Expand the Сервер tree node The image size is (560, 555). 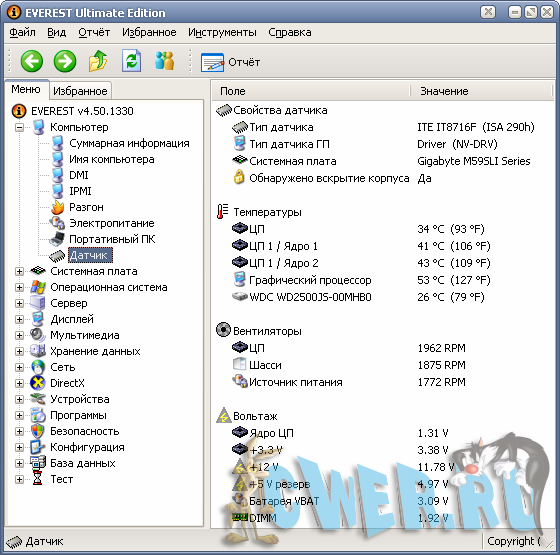pyautogui.click(x=19, y=303)
